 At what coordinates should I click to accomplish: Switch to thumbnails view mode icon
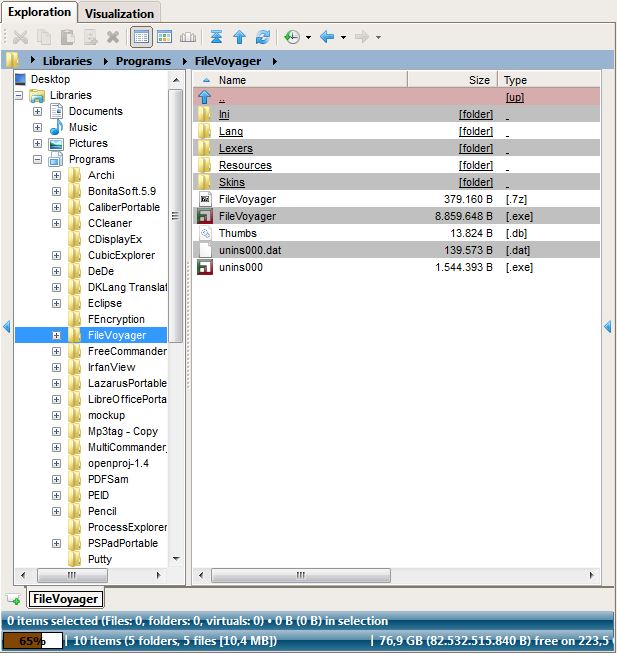pyautogui.click(x=188, y=38)
